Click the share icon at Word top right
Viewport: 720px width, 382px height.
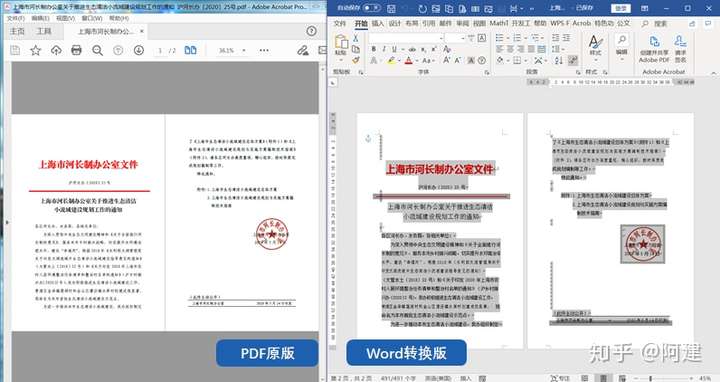(692, 23)
